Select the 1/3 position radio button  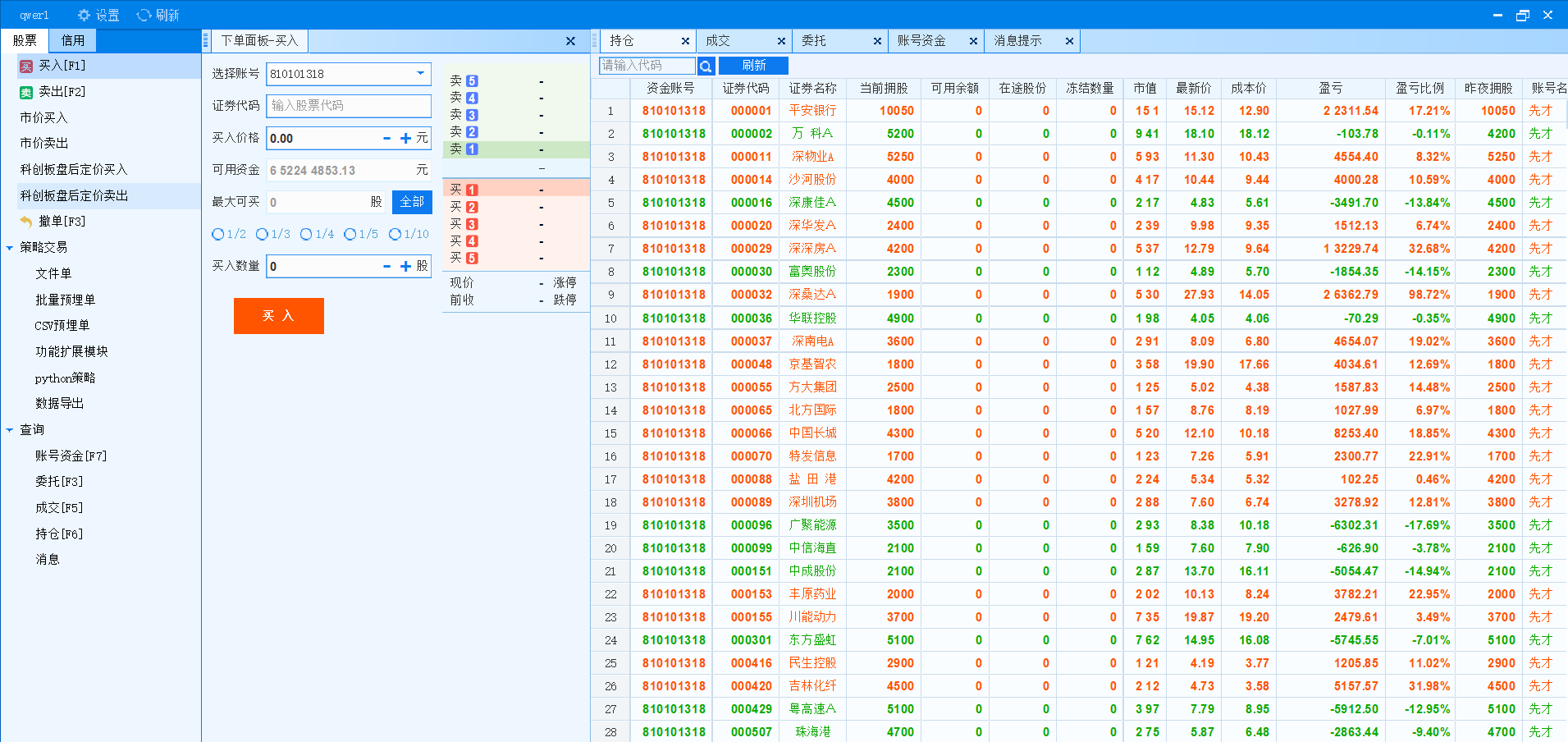pos(262,234)
